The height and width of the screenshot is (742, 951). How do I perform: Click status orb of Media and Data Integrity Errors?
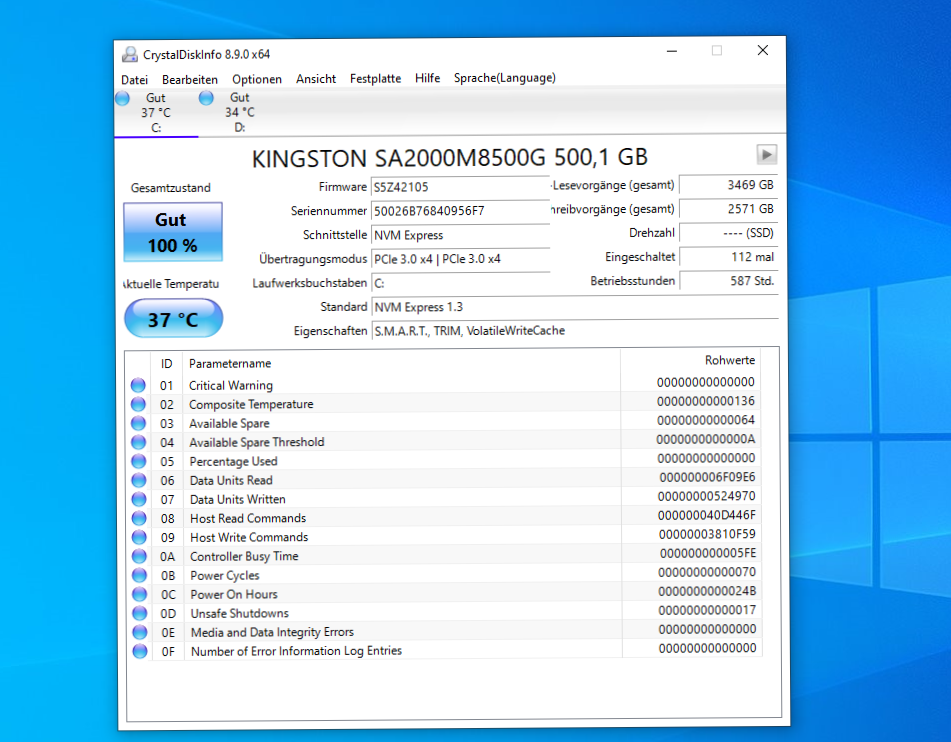pyautogui.click(x=139, y=632)
